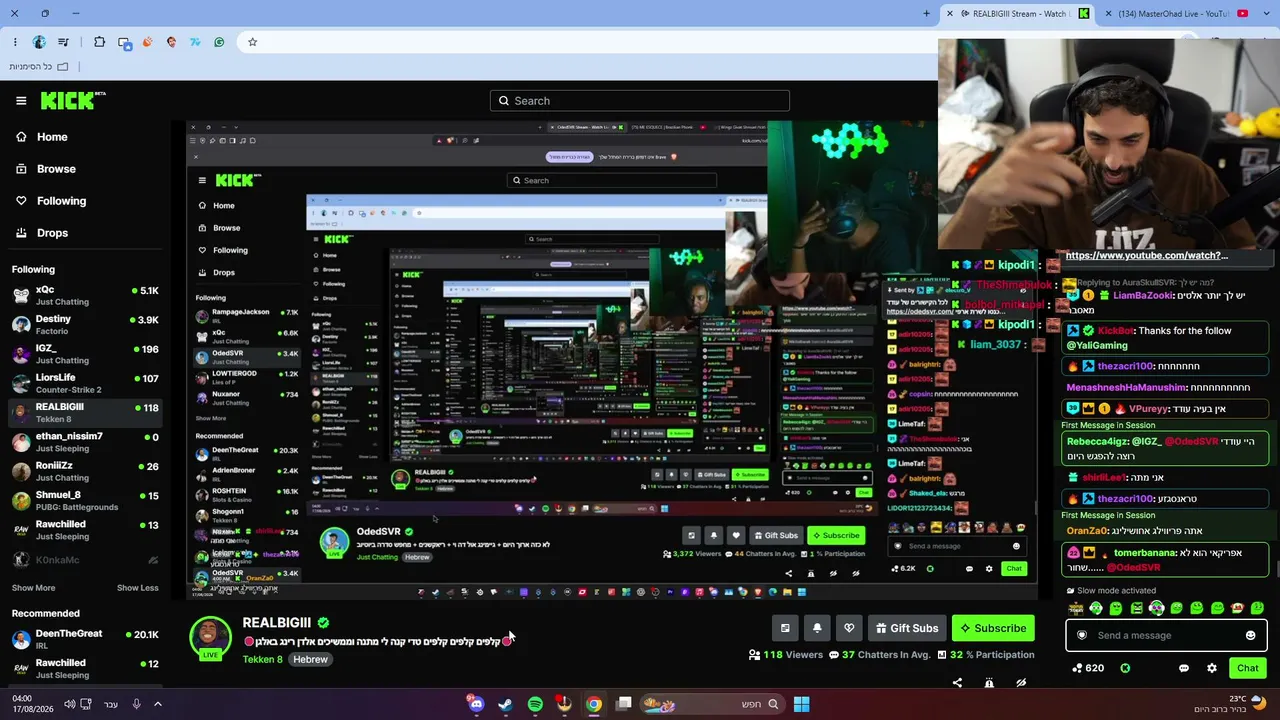Open Destiny channel in Following list

85,324
